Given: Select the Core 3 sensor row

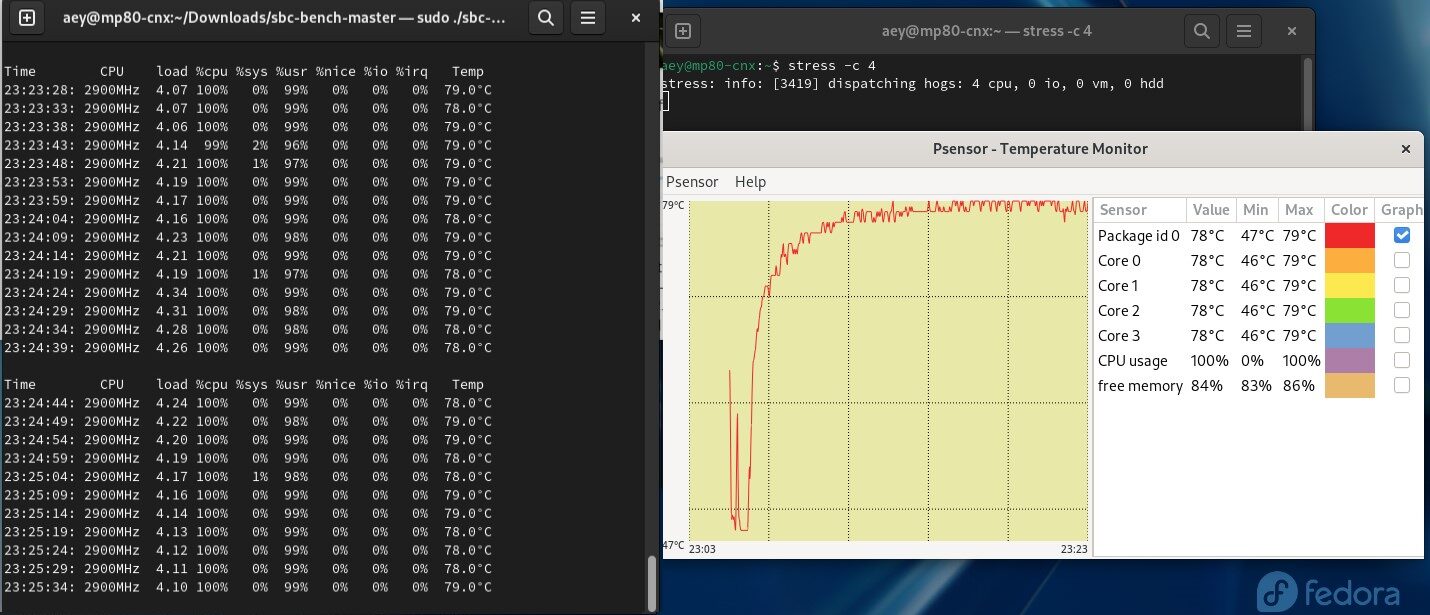Looking at the screenshot, I should click(1259, 335).
